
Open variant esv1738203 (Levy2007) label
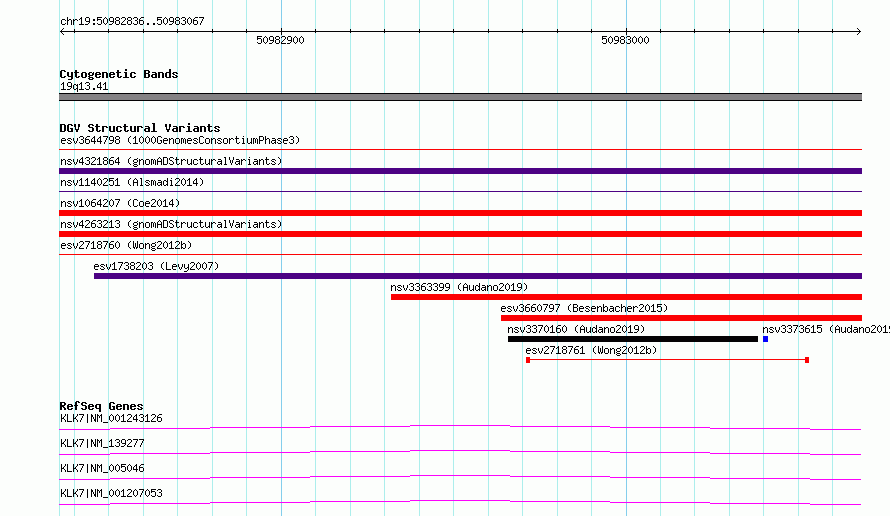point(156,266)
